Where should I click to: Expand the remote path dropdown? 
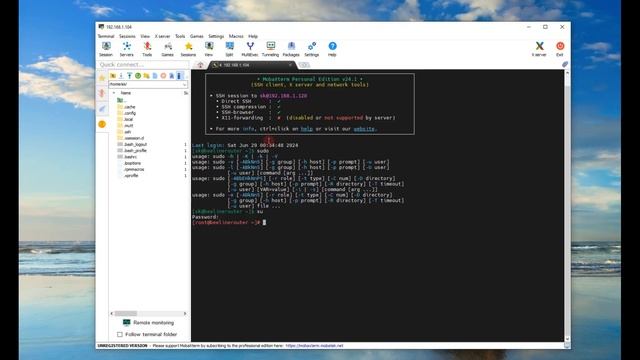click(184, 84)
